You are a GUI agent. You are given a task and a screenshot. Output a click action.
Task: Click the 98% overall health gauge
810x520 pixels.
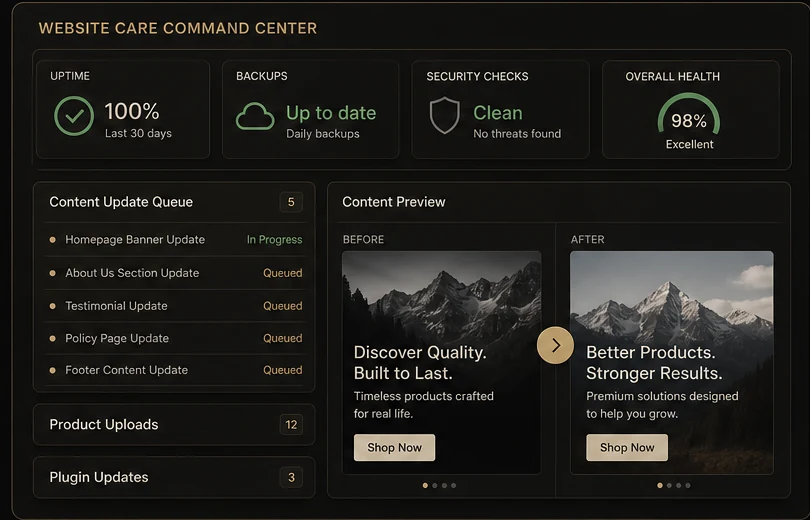tap(689, 115)
